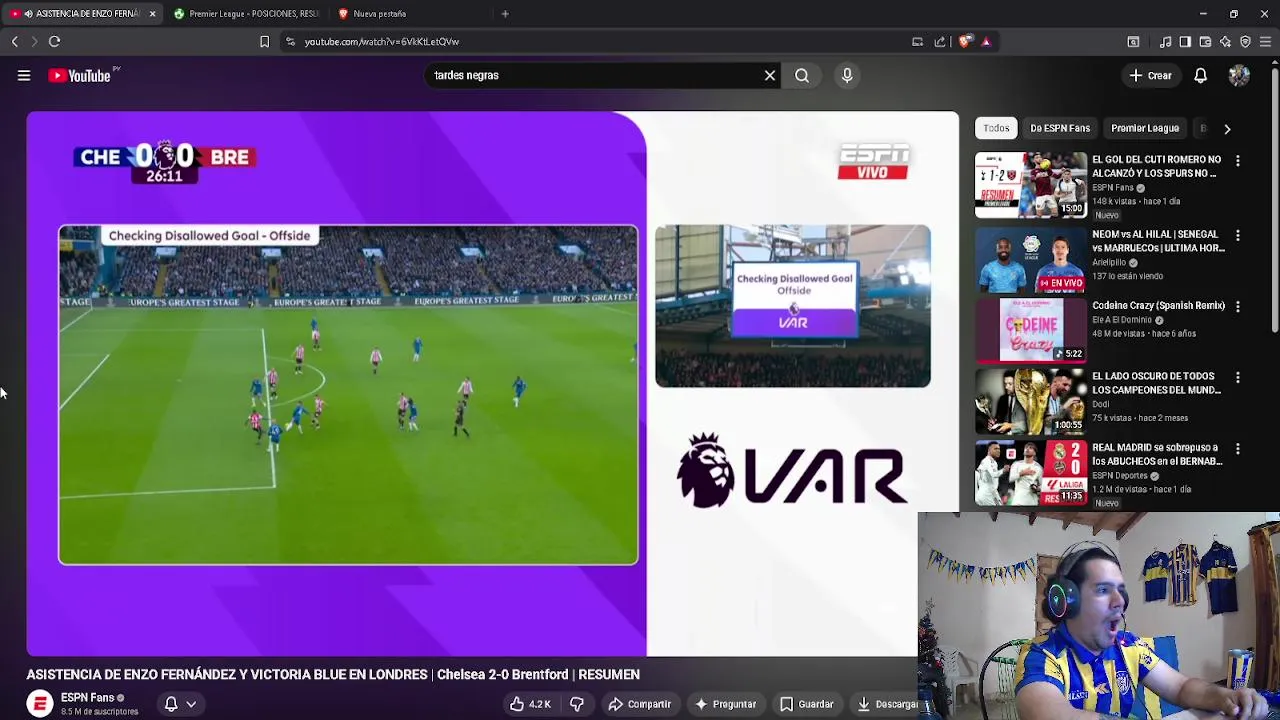Open the browser main hamburger menu
This screenshot has width=1280, height=720.
(x=1265, y=41)
